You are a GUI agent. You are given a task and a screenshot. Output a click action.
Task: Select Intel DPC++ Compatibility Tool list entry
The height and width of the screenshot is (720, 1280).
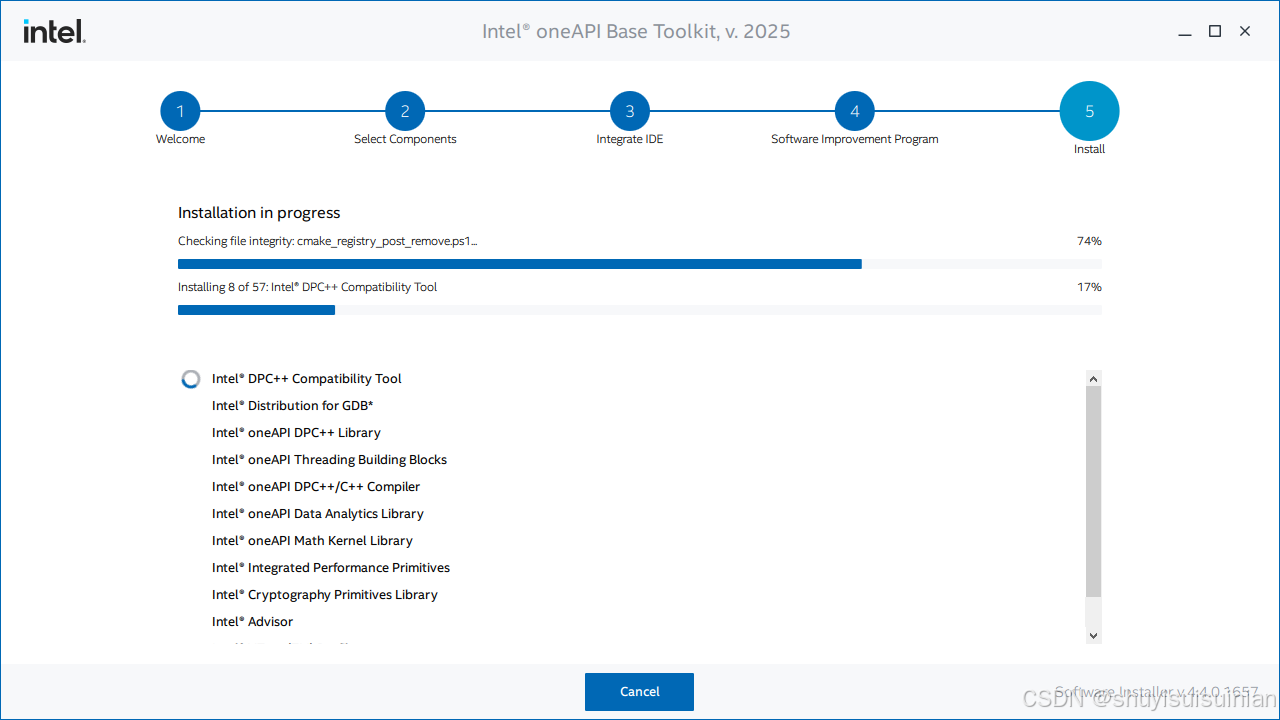pyautogui.click(x=307, y=379)
